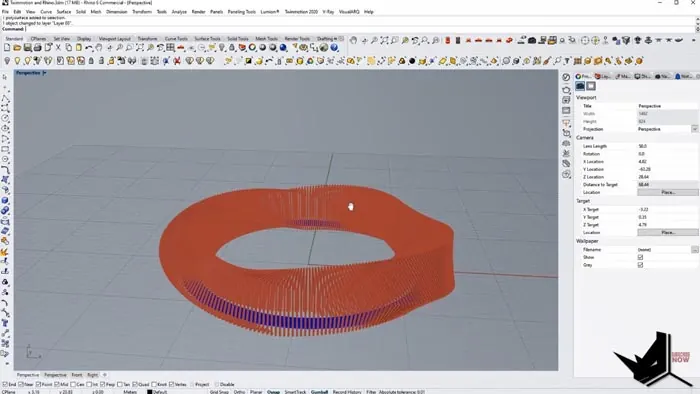Click the black Default layer color swatch
The width and height of the screenshot is (700, 394).
click(x=150, y=392)
